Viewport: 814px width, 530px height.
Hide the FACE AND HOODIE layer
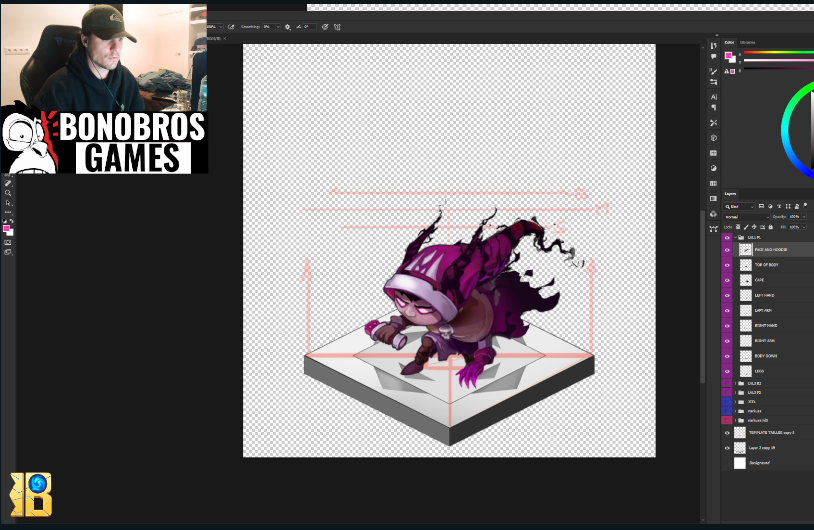727,250
